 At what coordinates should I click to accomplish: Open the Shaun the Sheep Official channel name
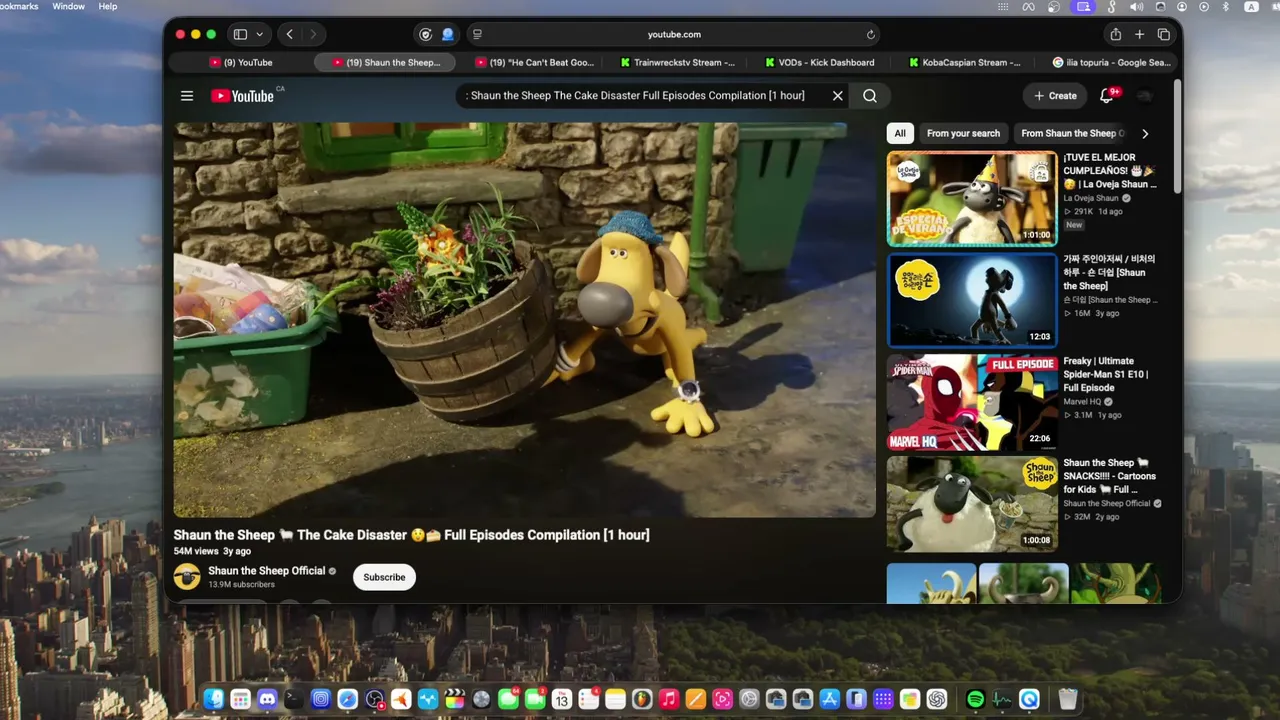point(267,571)
